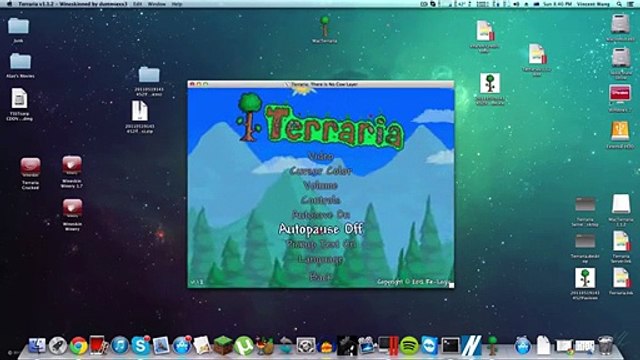The width and height of the screenshot is (640, 360).
Task: Launch Minecraft grass block icon in dock
Action: 223,346
